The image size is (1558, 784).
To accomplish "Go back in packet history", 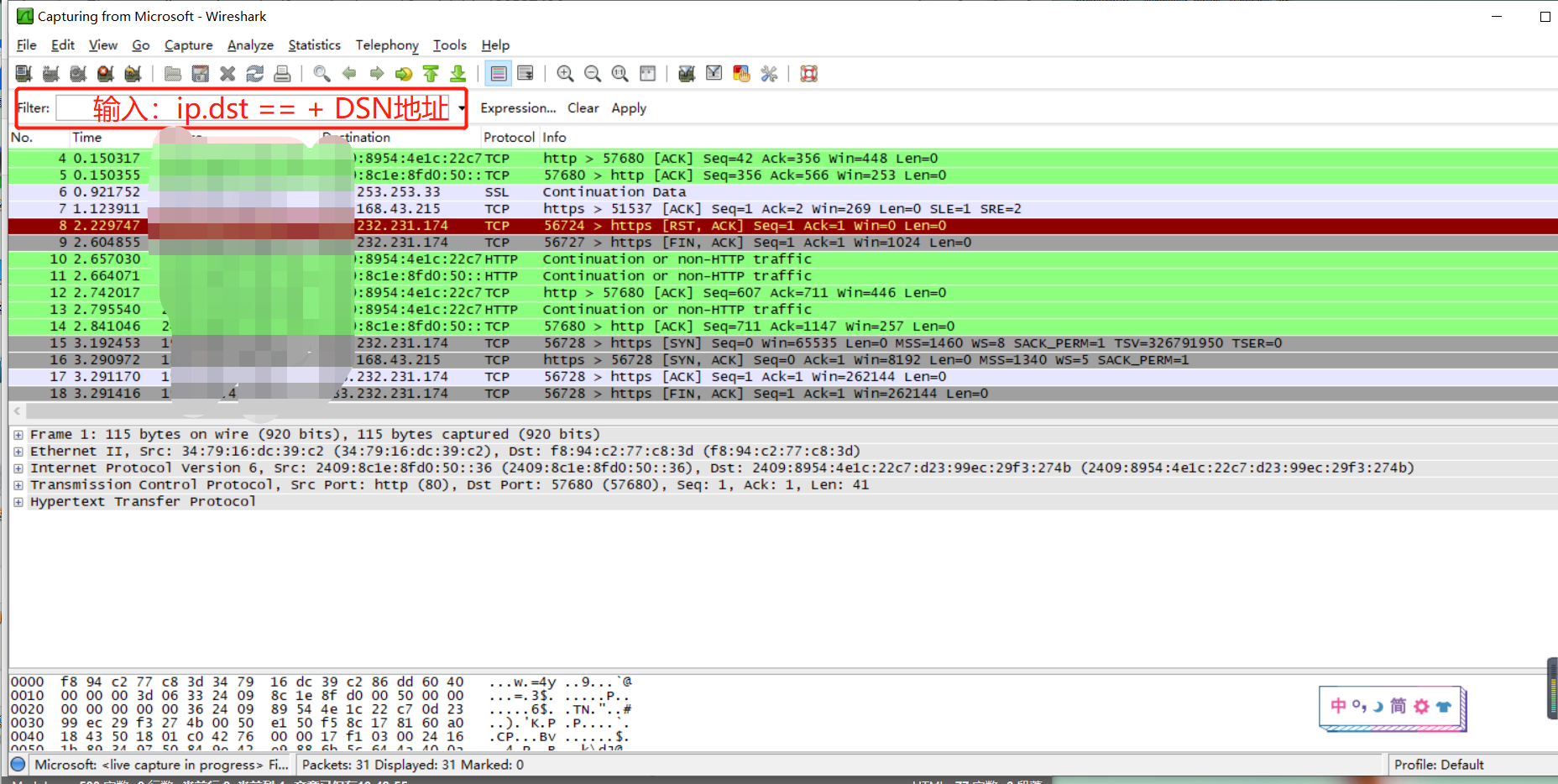I will pos(349,74).
